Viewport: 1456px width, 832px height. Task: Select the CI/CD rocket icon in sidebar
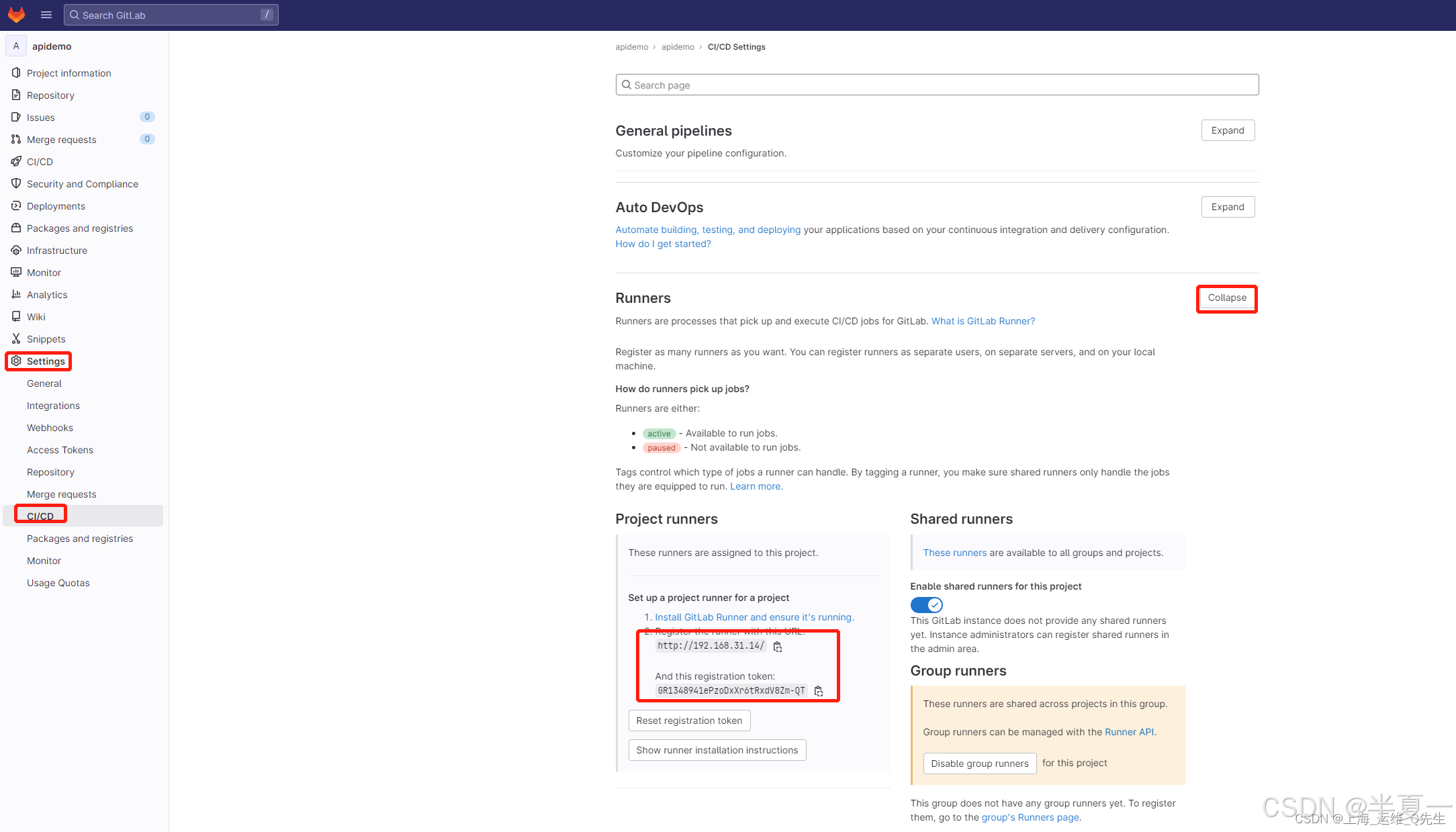[17, 161]
